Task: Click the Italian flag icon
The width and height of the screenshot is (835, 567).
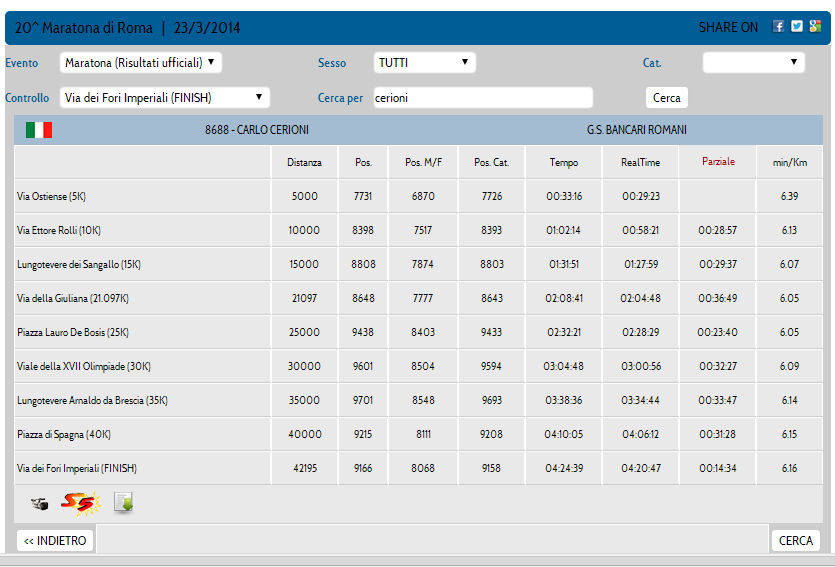Action: [39, 130]
